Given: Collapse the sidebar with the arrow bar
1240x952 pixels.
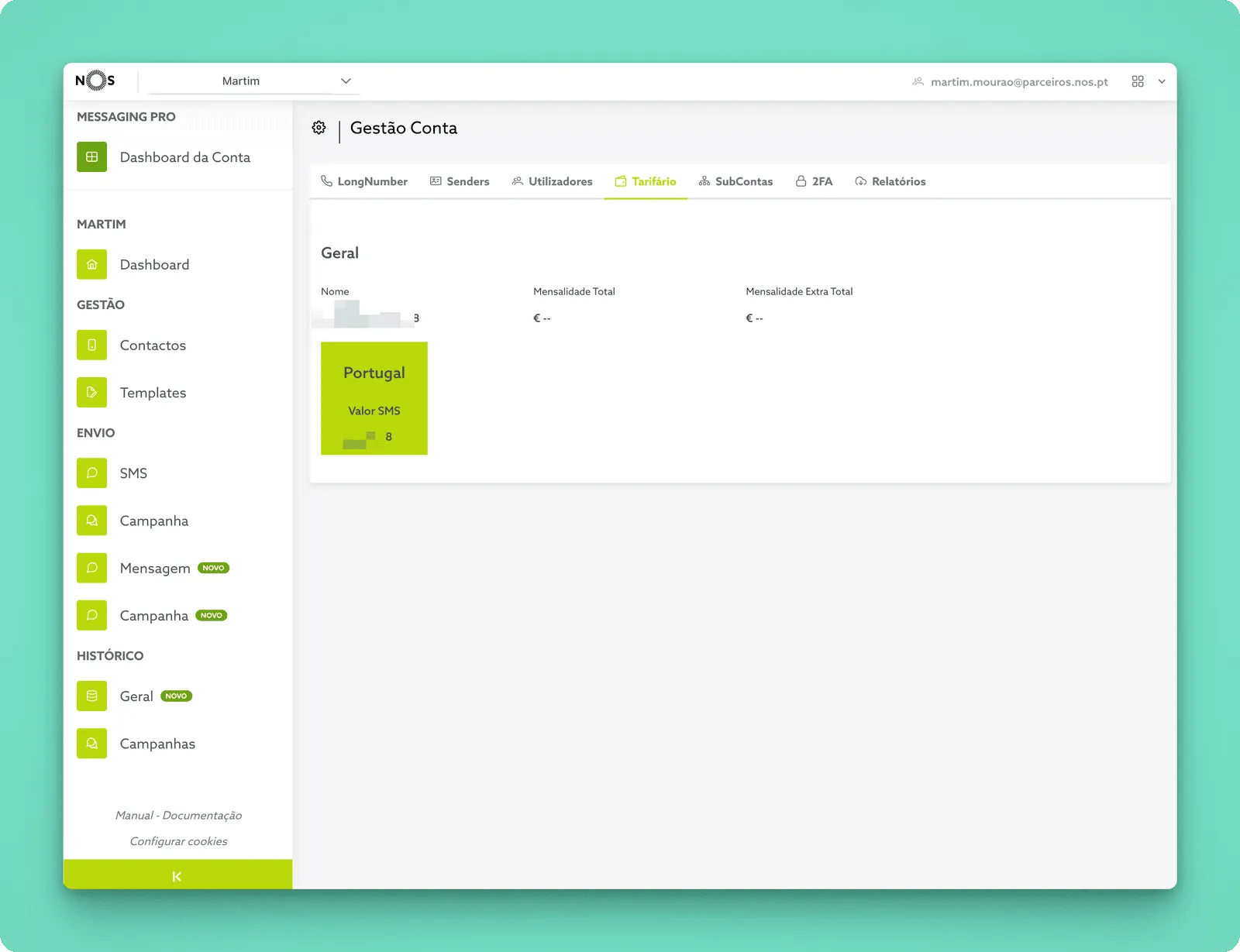Looking at the screenshot, I should pyautogui.click(x=177, y=875).
